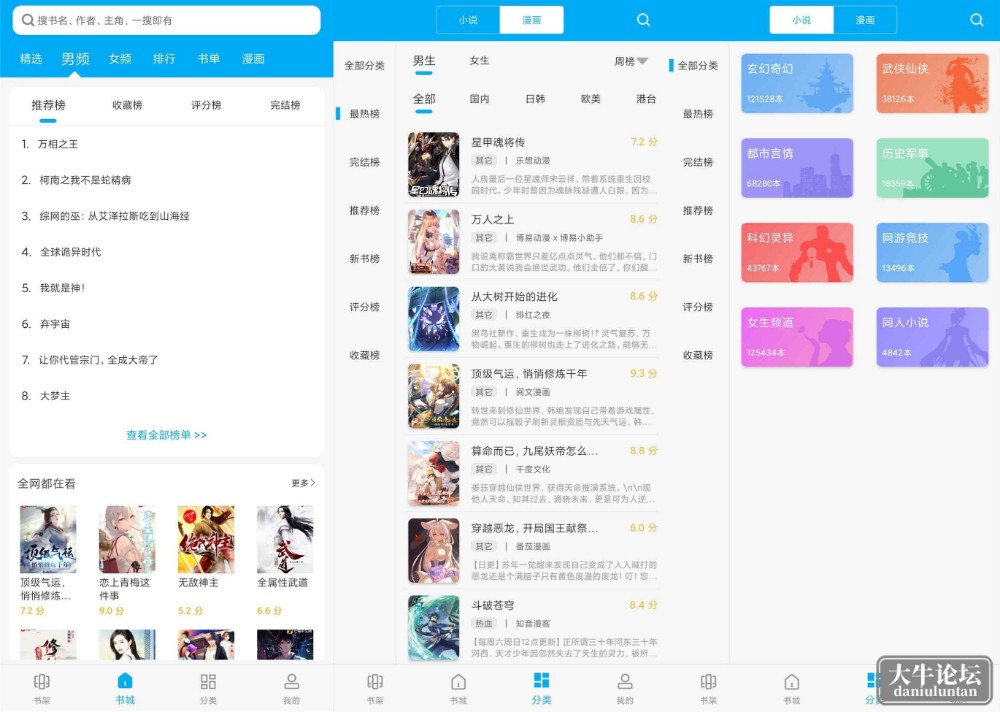Select 新书榜 in the middle screen sidebar
Viewport: 1000px width, 712px height.
tap(364, 258)
